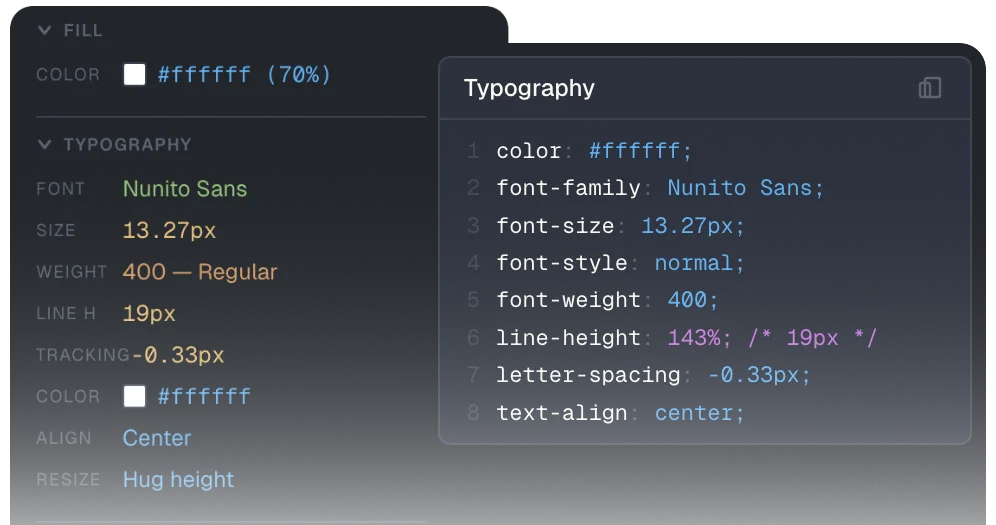Collapse the TYPOGRAPHY section
This screenshot has width=996, height=525.
tap(44, 144)
